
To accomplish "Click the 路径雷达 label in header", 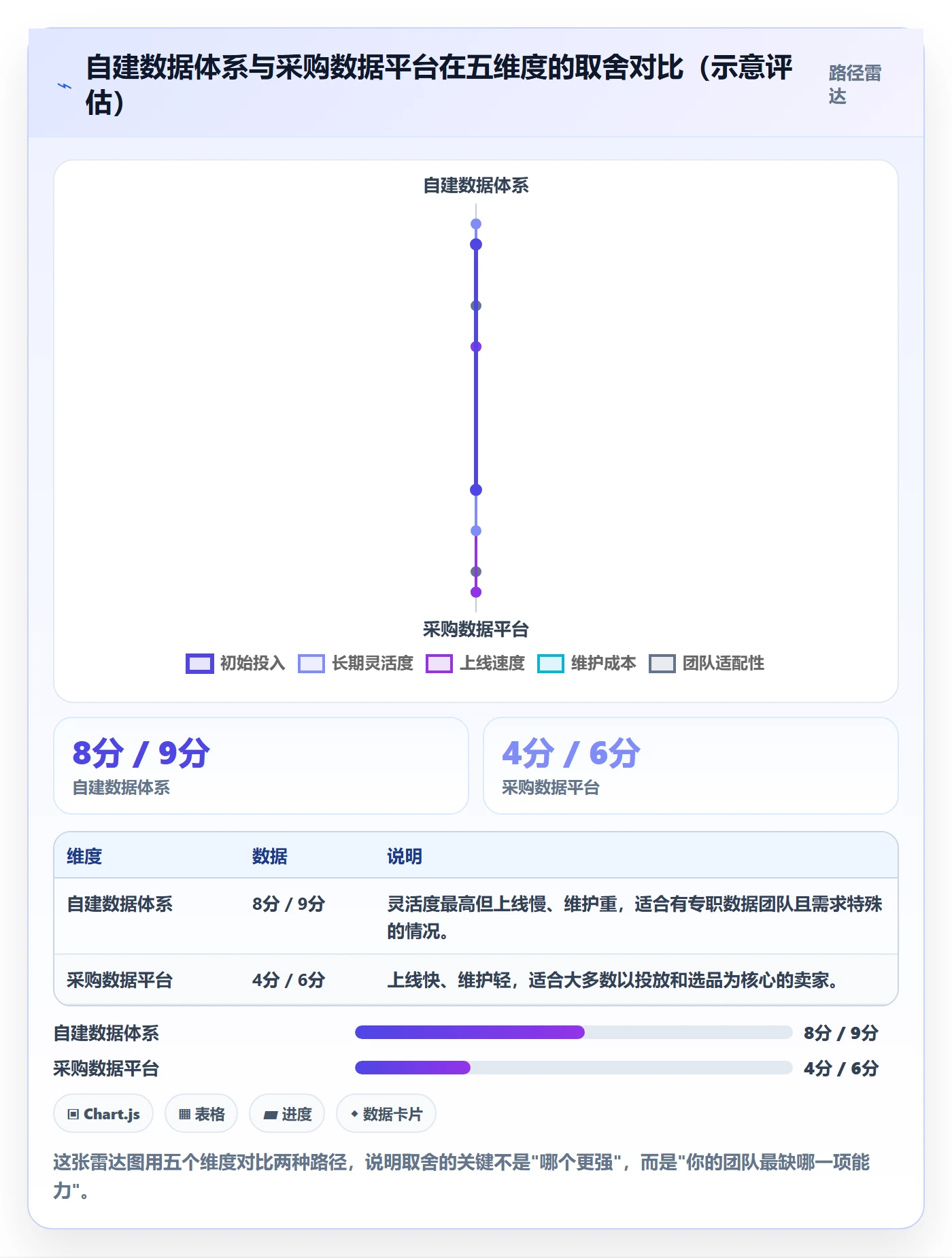I will pyautogui.click(x=855, y=84).
